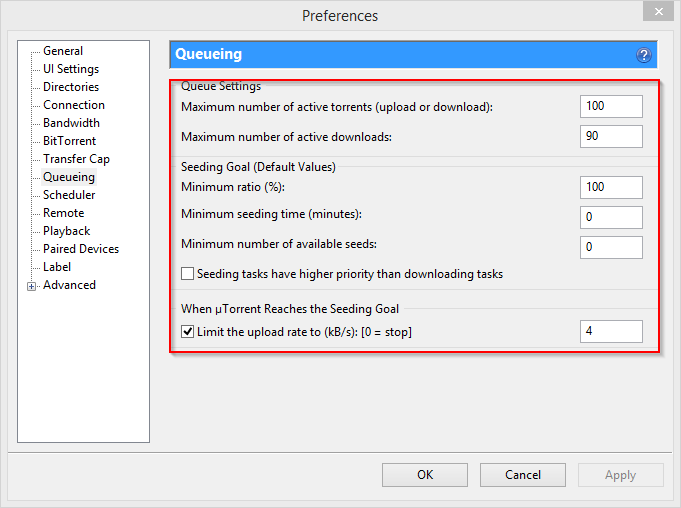This screenshot has width=681, height=508.
Task: Enable seeding tasks higher priority checkbox
Action: click(x=187, y=274)
